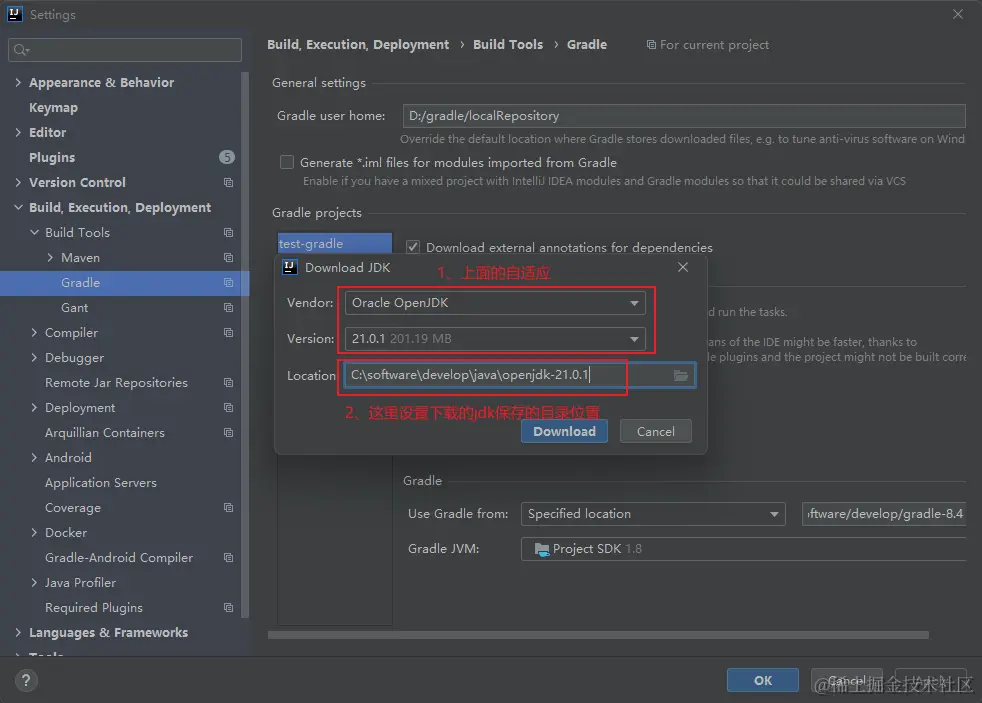Viewport: 982px width, 703px height.
Task: Expand the Compiler node
Action: coord(34,333)
